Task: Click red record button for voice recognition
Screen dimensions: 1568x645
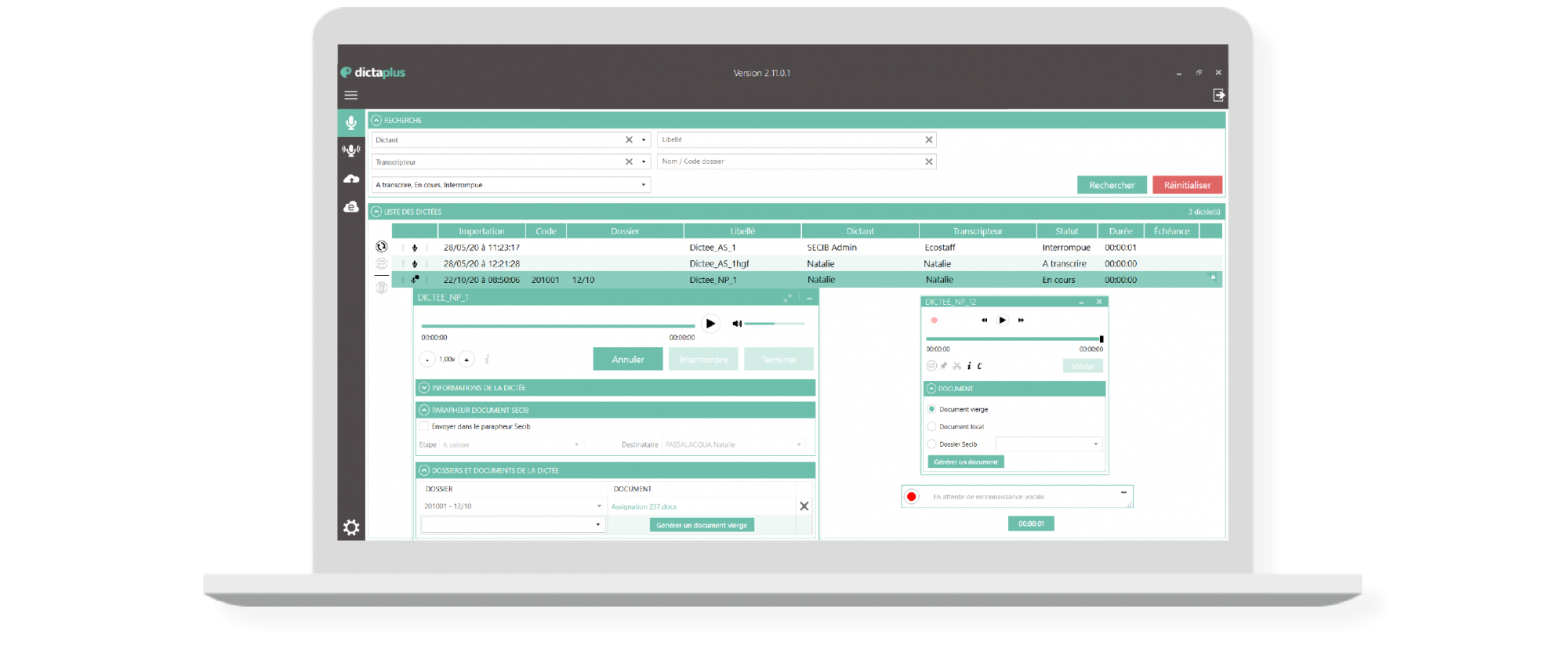Action: click(911, 497)
